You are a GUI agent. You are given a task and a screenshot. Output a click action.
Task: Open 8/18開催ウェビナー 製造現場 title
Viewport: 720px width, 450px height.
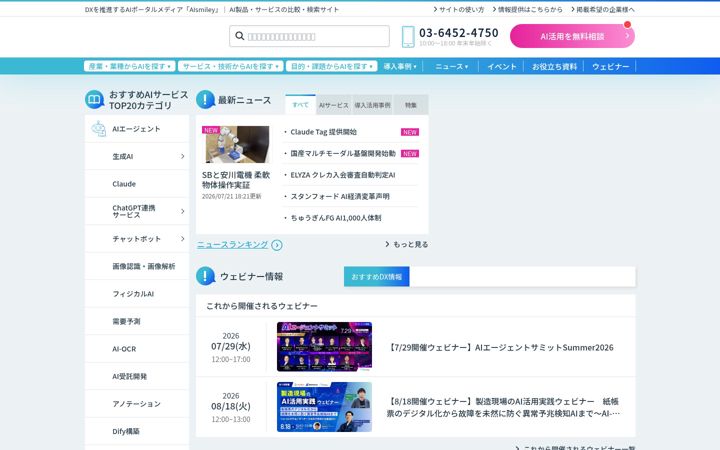503,407
